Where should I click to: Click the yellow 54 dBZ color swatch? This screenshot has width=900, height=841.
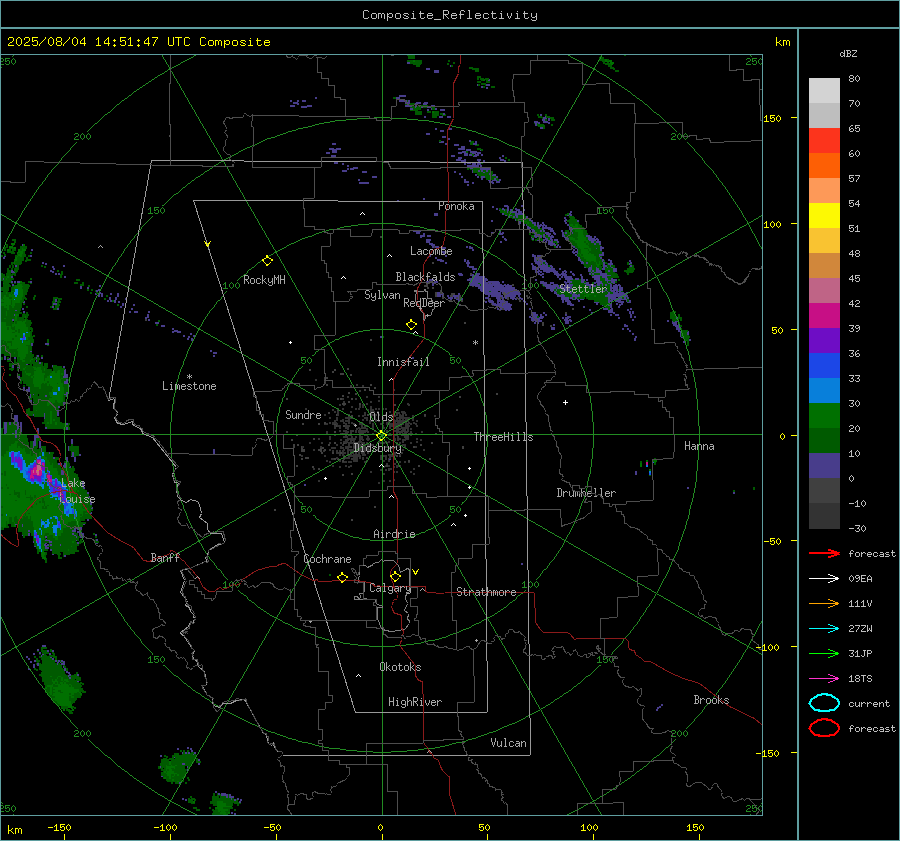824,216
